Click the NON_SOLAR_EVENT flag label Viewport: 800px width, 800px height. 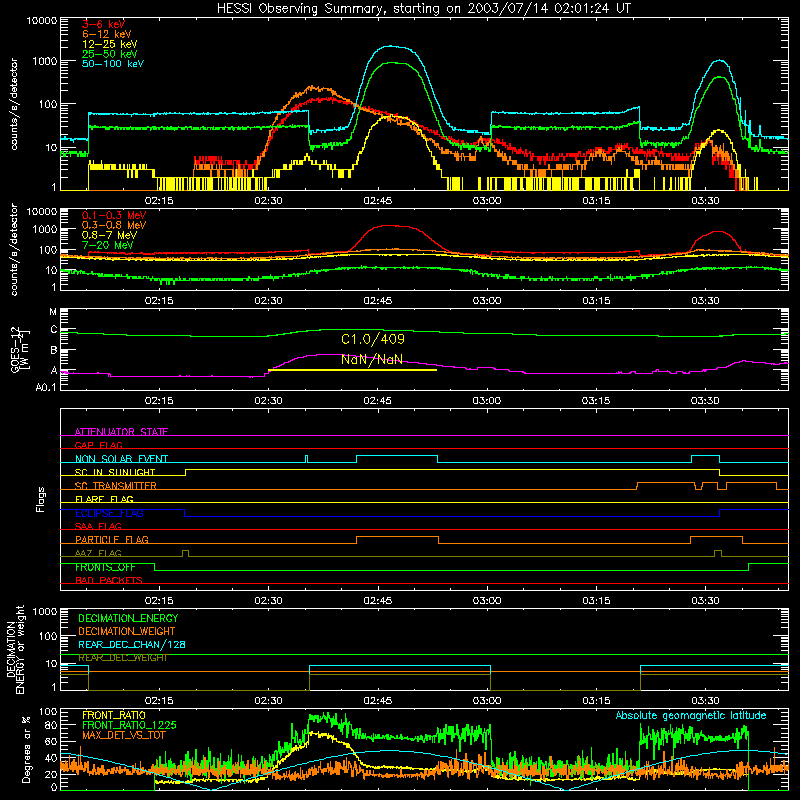(x=121, y=459)
